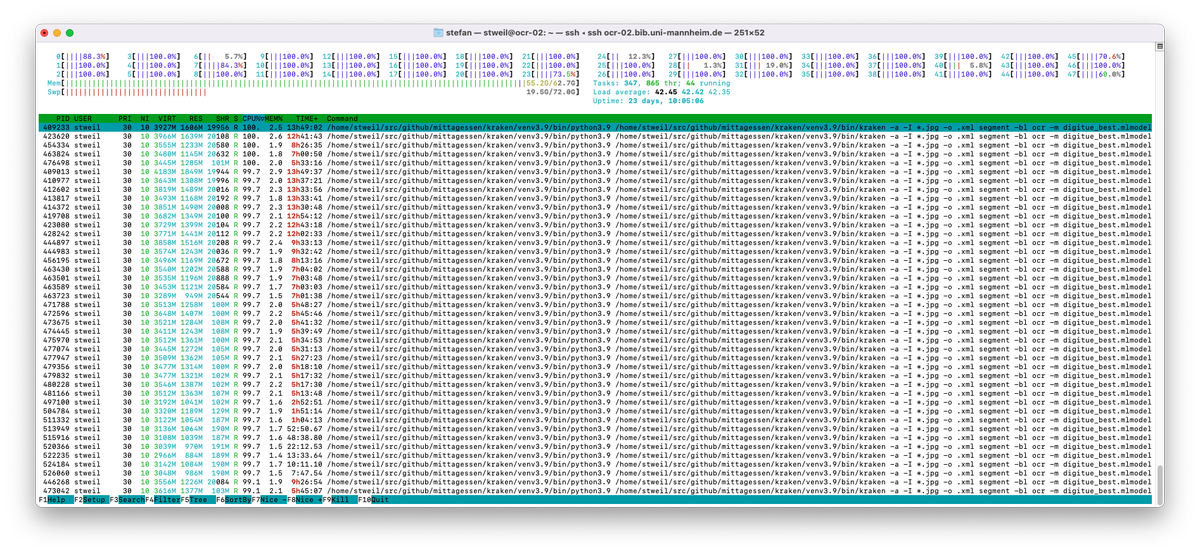1200x554 pixels.
Task: Select process row with PID 513949
Action: [594, 429]
